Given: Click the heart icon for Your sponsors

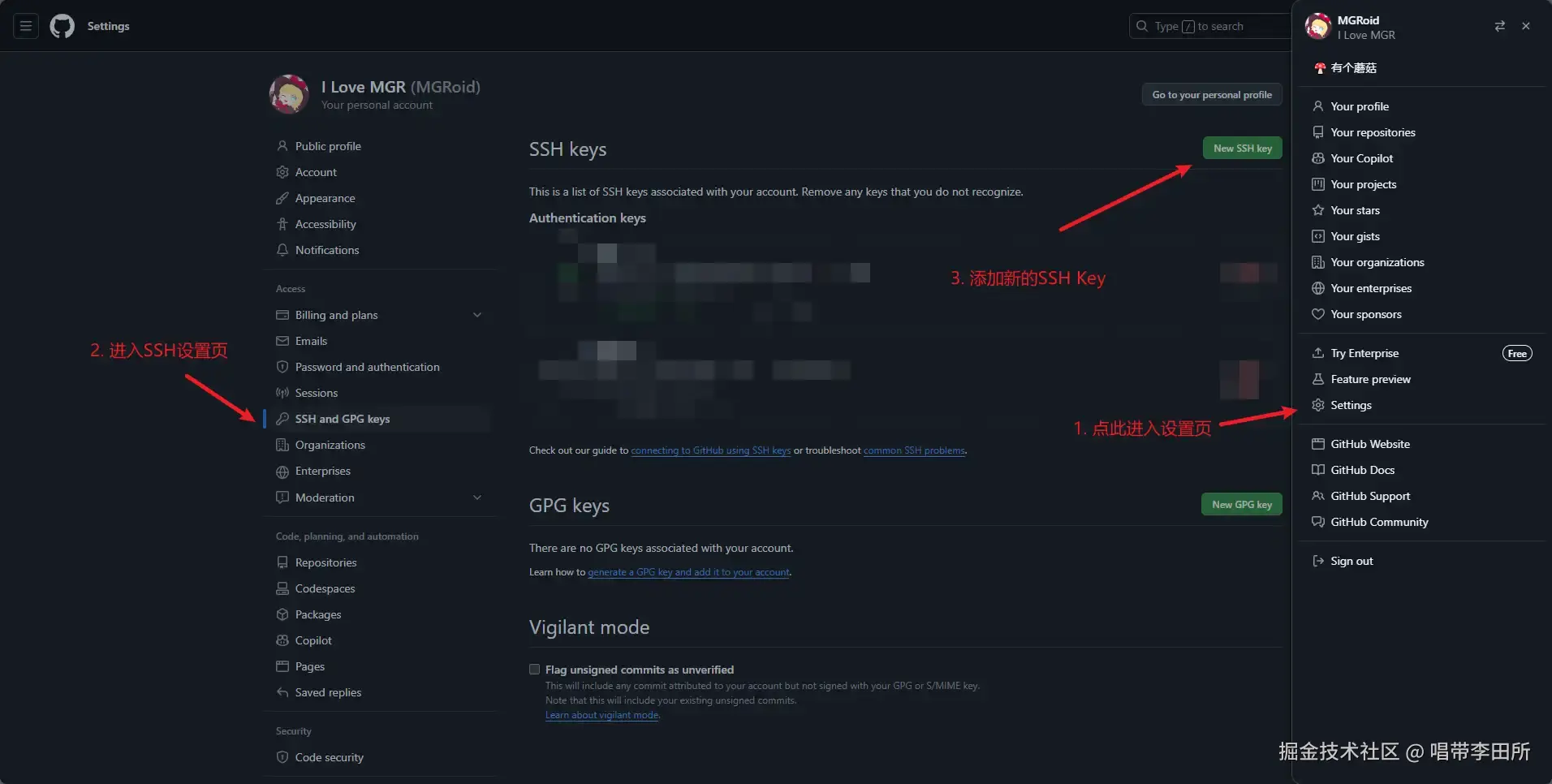Looking at the screenshot, I should point(1318,314).
